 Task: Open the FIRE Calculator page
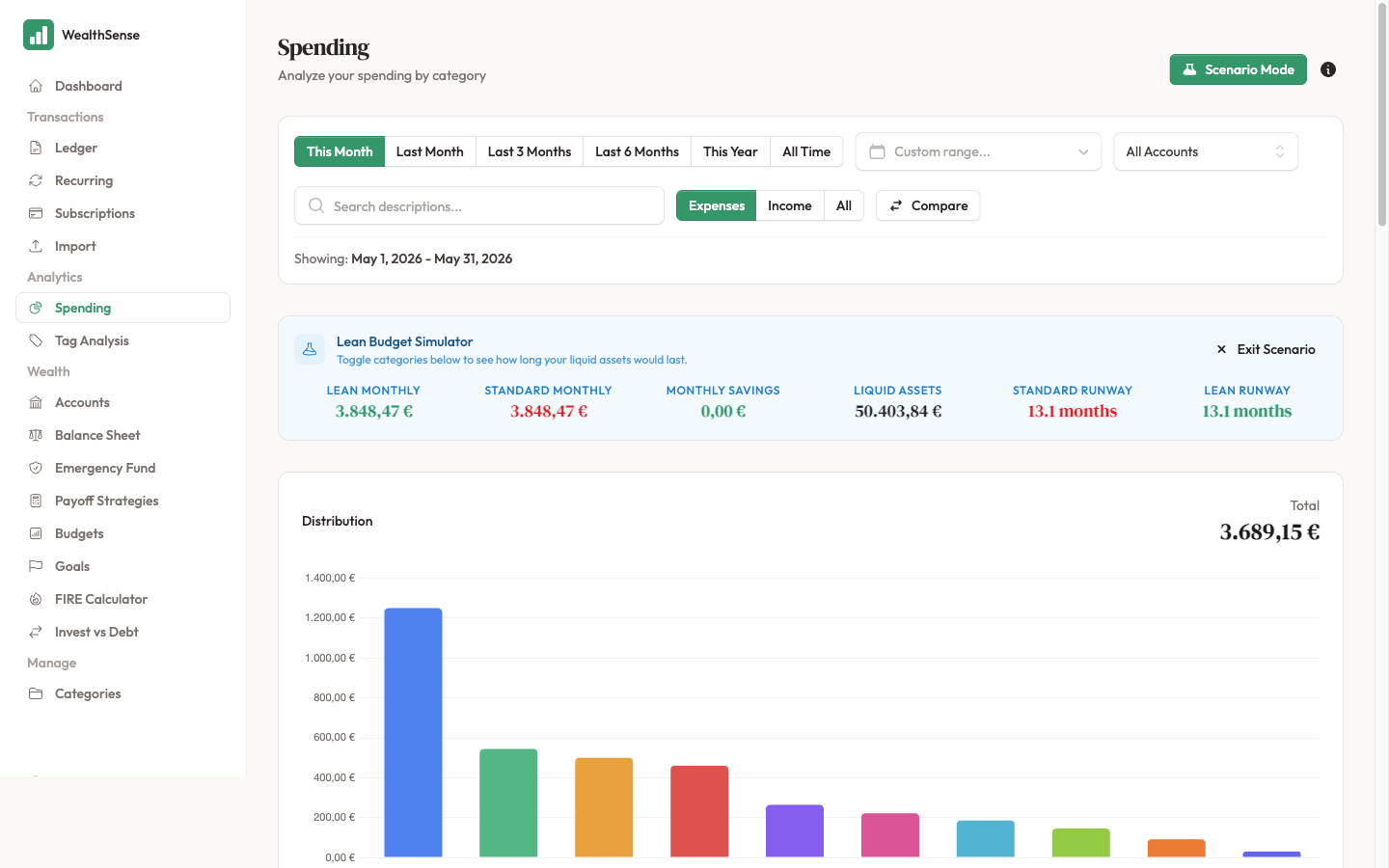click(123, 599)
